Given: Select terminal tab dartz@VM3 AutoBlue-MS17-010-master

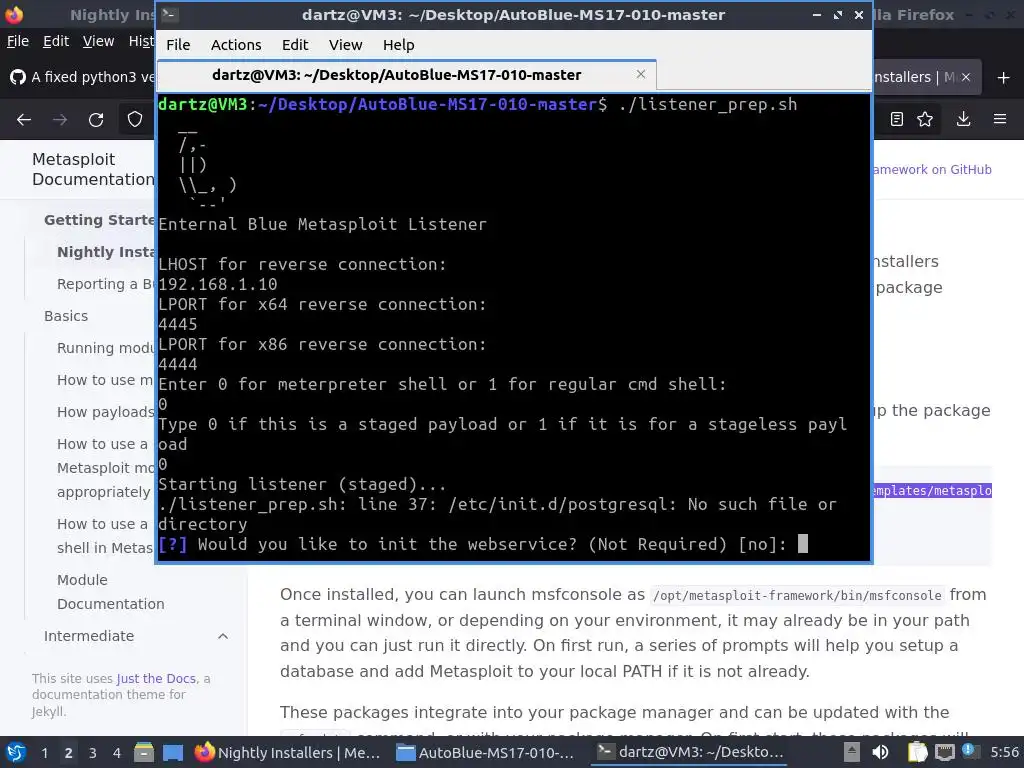Looking at the screenshot, I should 406,74.
